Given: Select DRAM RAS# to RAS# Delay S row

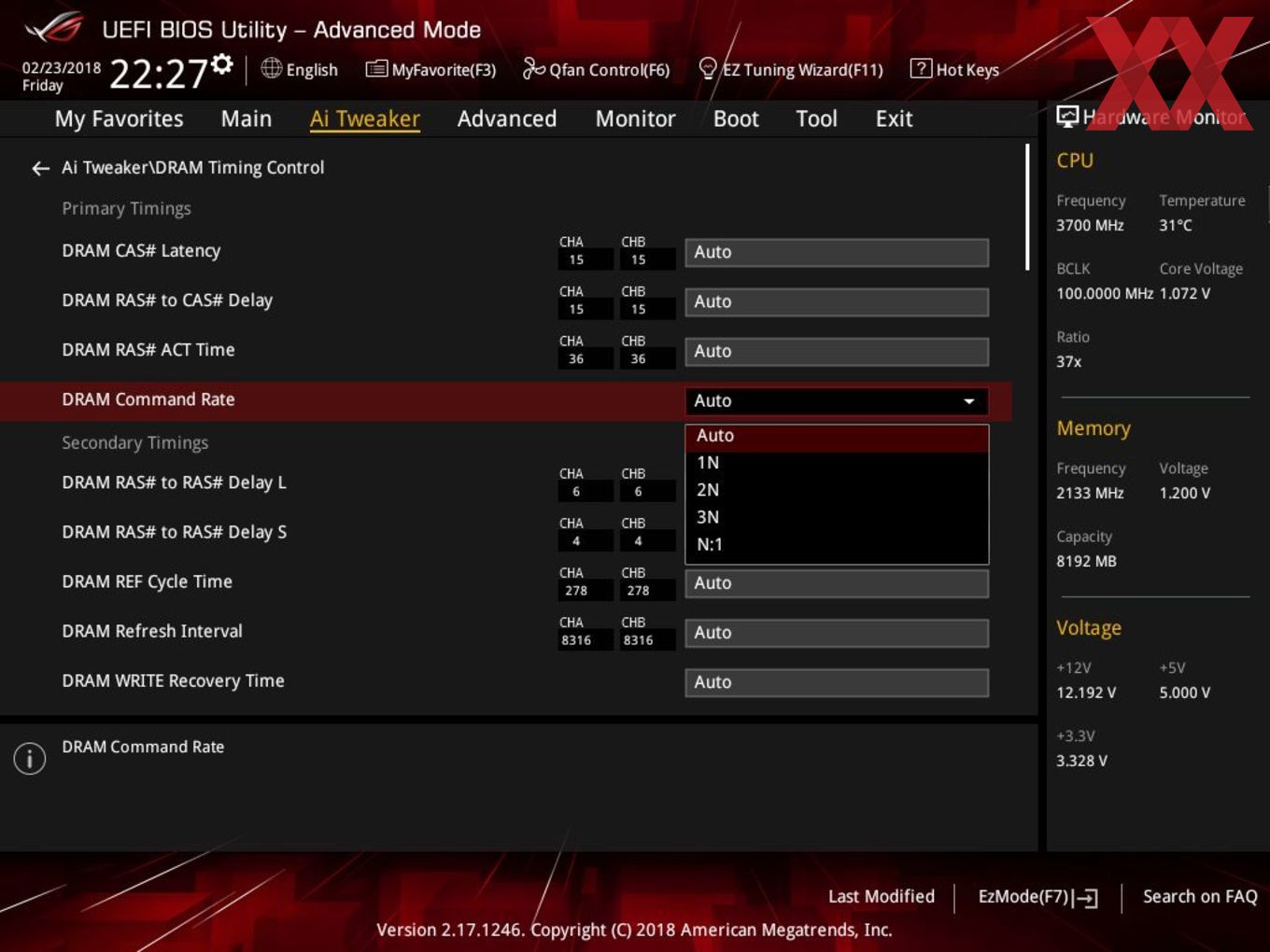Looking at the screenshot, I should coord(174,532).
